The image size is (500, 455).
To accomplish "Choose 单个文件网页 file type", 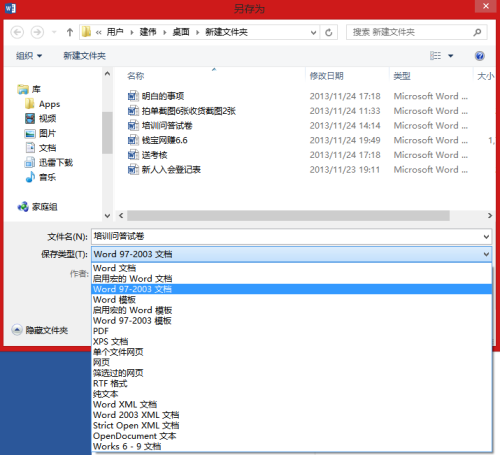I will [292, 352].
